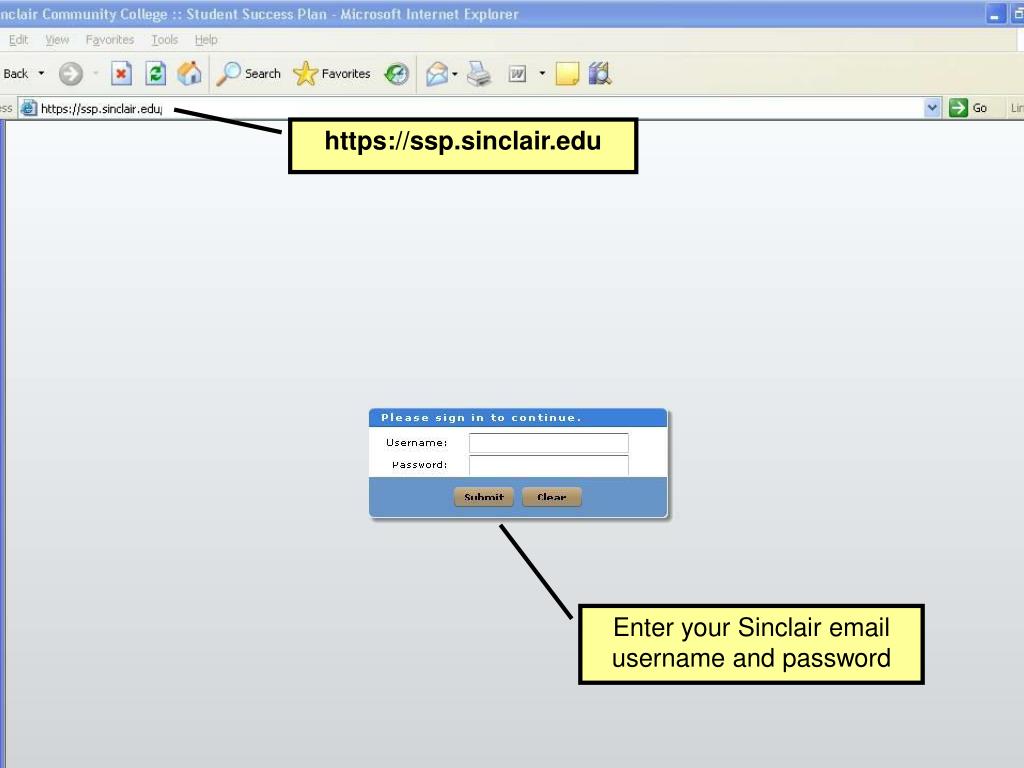The height and width of the screenshot is (768, 1024).
Task: Open the View menu
Action: pyautogui.click(x=57, y=40)
